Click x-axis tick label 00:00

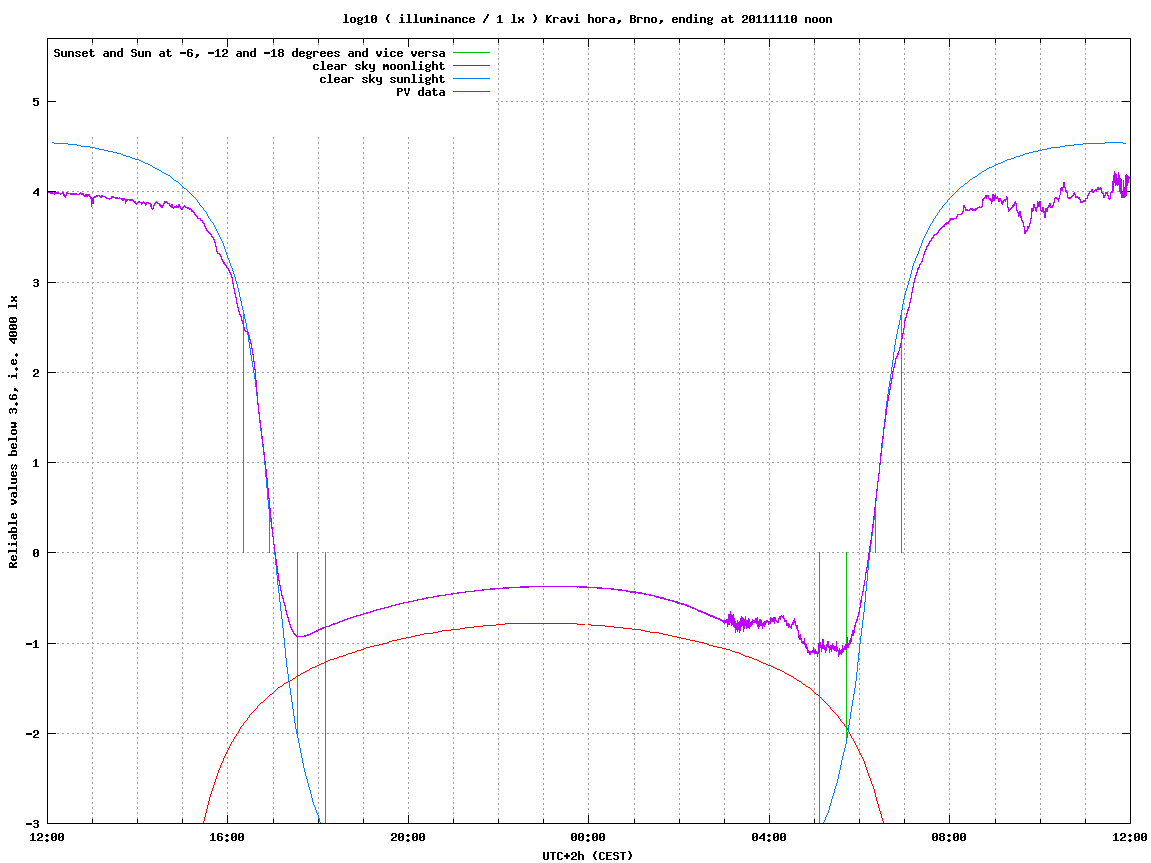click(x=589, y=837)
